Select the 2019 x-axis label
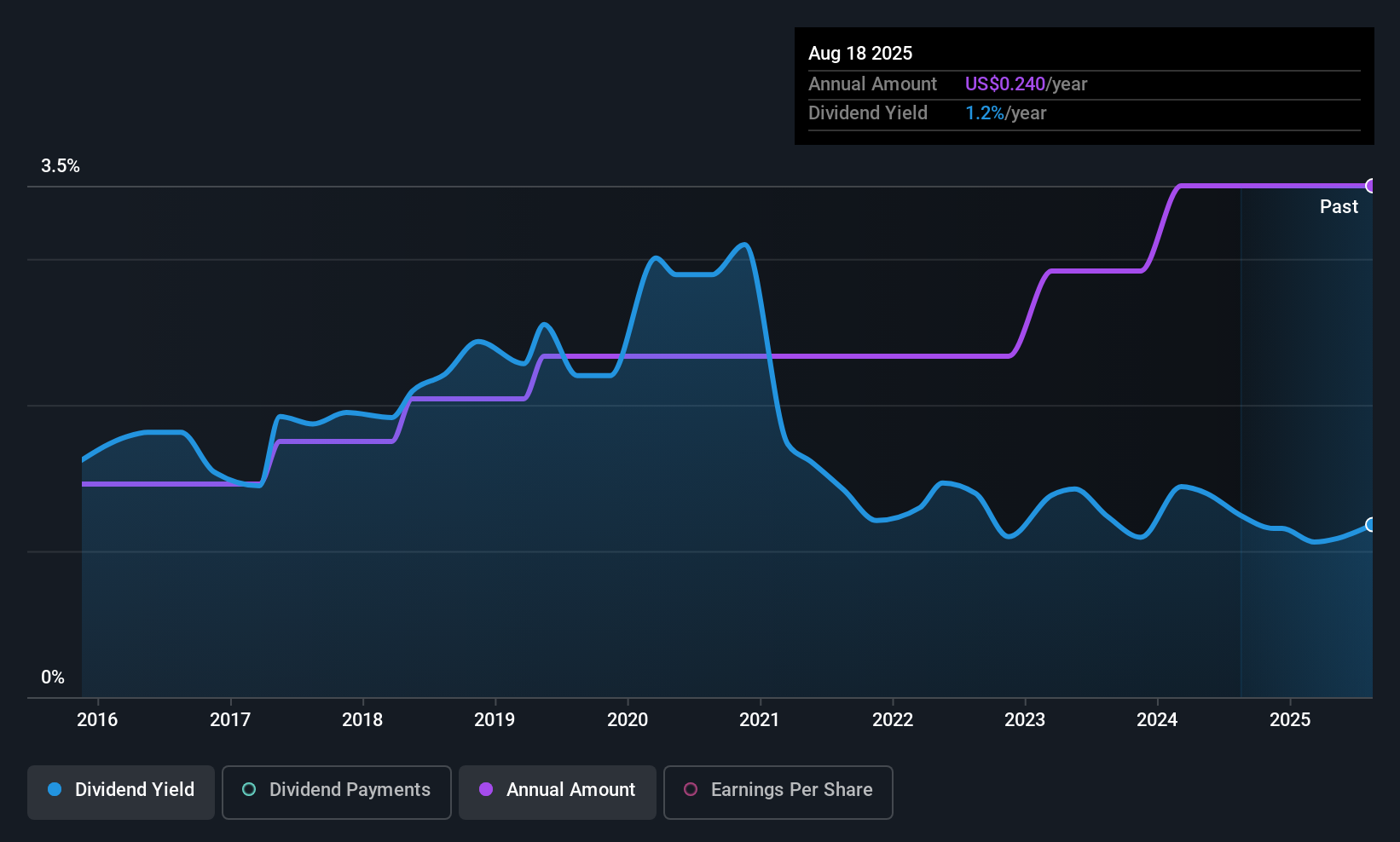This screenshot has width=1400, height=842. pyautogui.click(x=495, y=720)
